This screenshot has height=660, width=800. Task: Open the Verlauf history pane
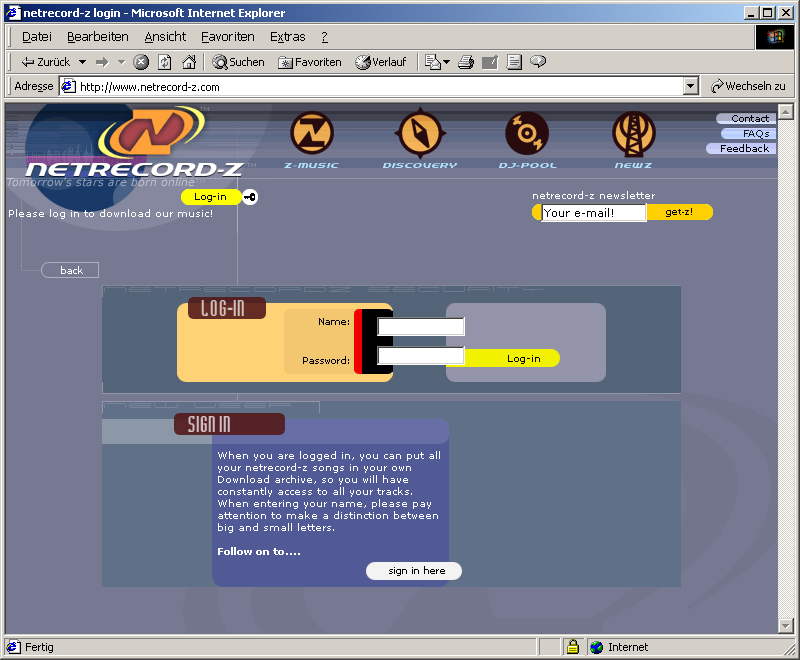[x=381, y=62]
